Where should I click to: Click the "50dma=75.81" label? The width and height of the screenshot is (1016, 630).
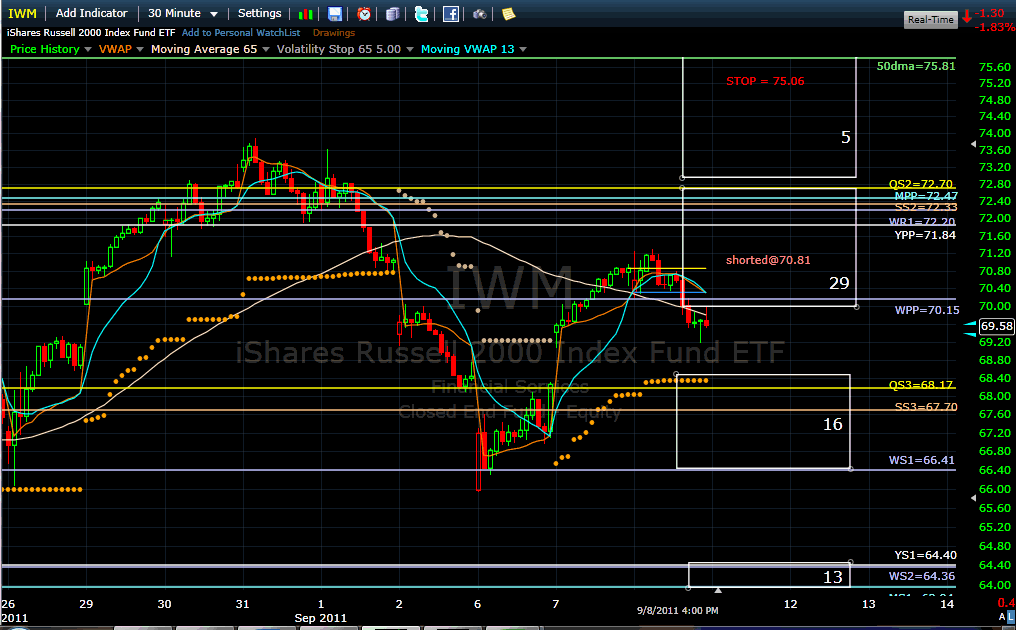916,66
